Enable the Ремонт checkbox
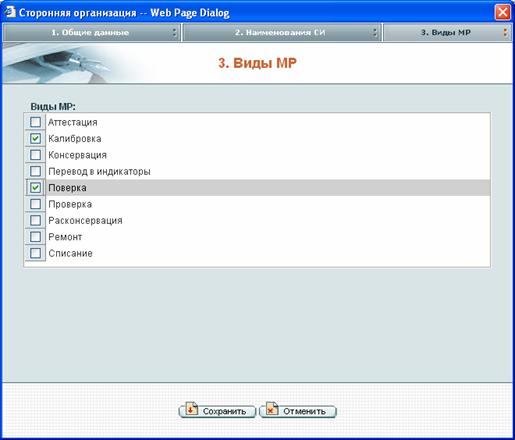515x440 pixels. [35, 237]
